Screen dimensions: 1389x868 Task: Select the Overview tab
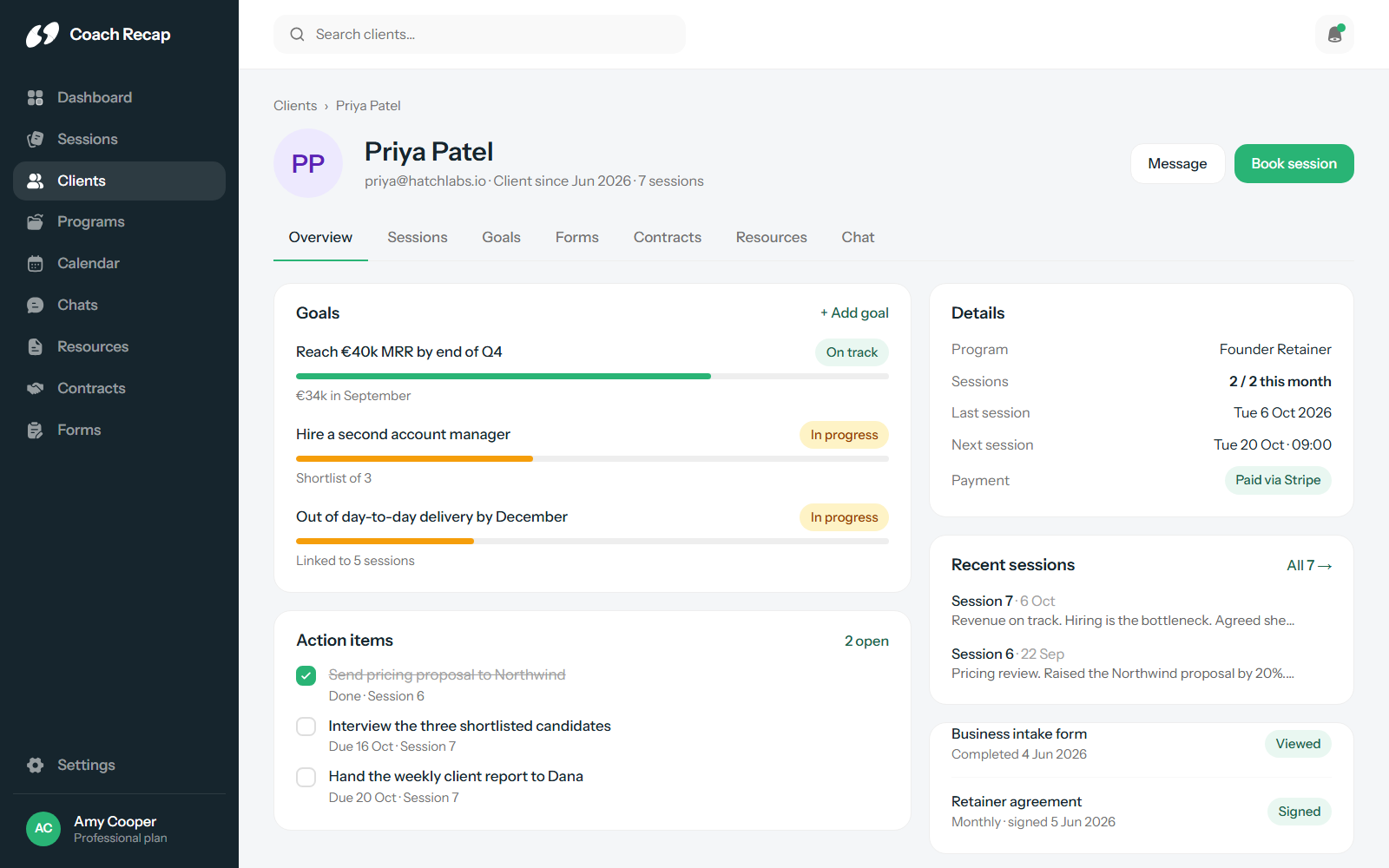[320, 238]
